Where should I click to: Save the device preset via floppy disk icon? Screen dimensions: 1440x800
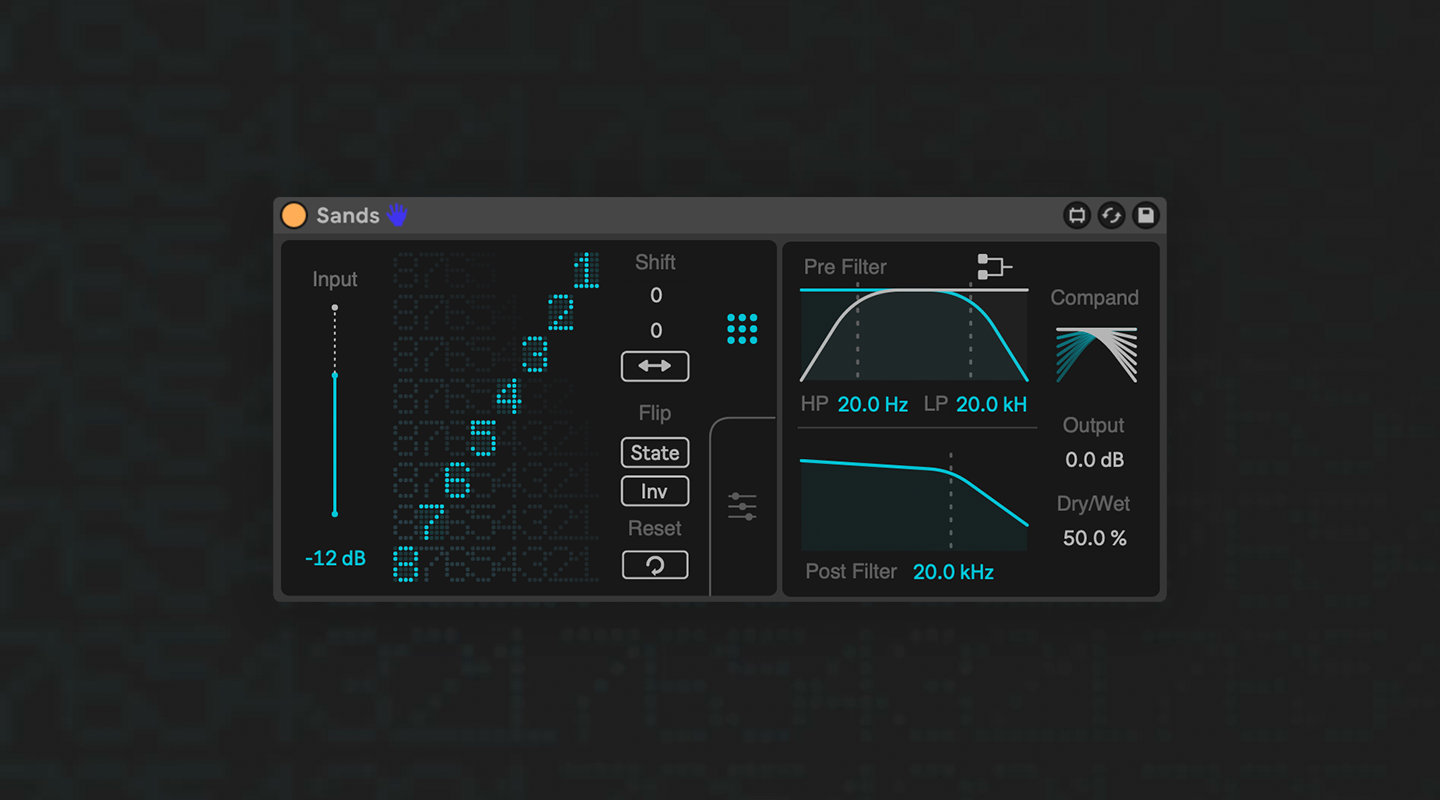(1145, 215)
